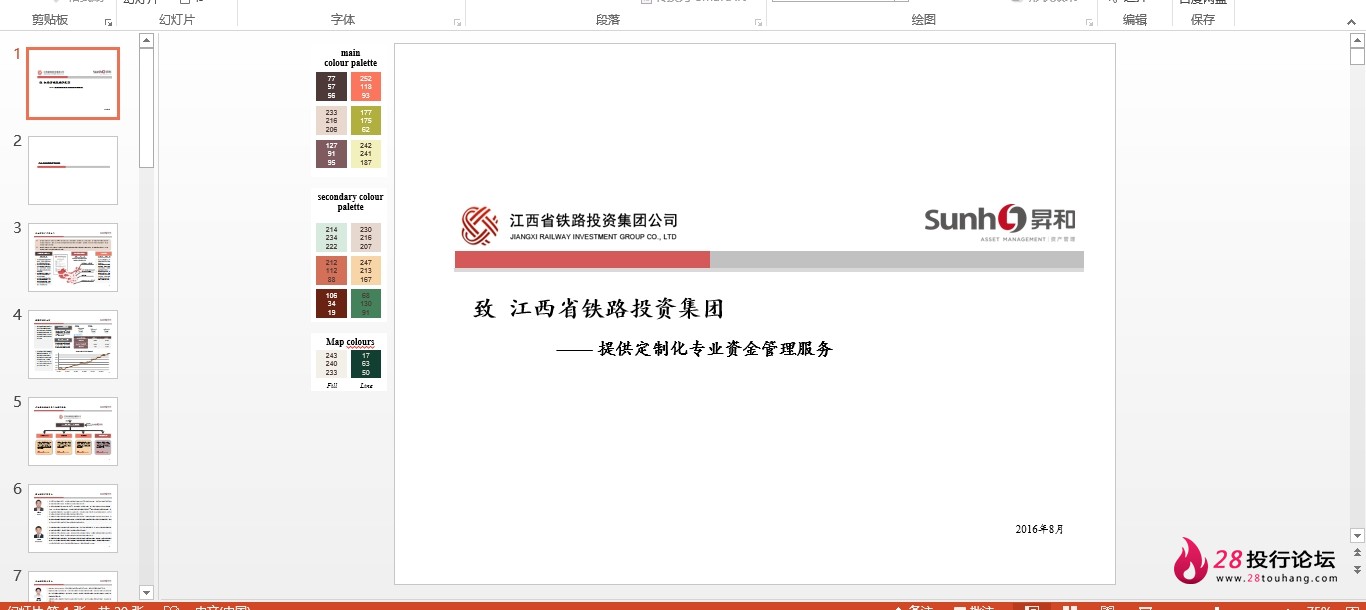Click the 68 130 91 green swatch

pyautogui.click(x=366, y=304)
